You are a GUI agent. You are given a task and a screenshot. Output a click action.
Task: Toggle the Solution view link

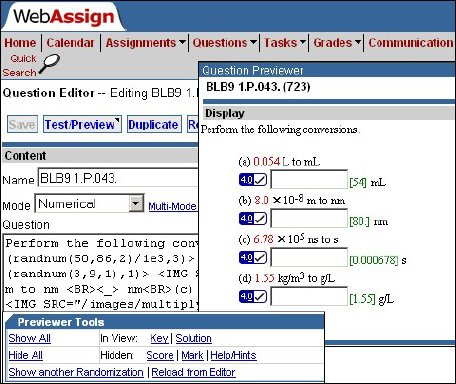pyautogui.click(x=194, y=338)
